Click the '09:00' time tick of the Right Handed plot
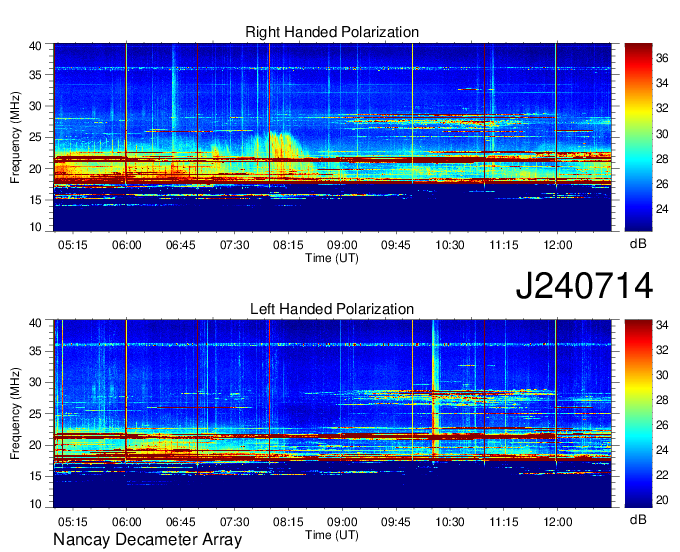Image resolution: width=680 pixels, height=552 pixels. coord(342,245)
